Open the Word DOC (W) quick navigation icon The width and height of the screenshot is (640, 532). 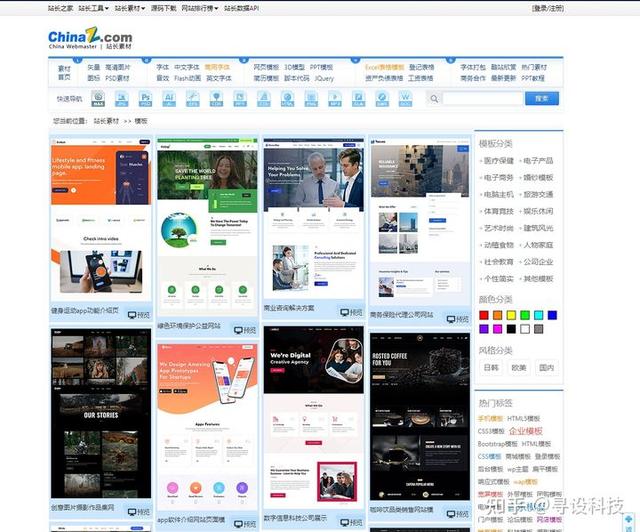tap(405, 99)
